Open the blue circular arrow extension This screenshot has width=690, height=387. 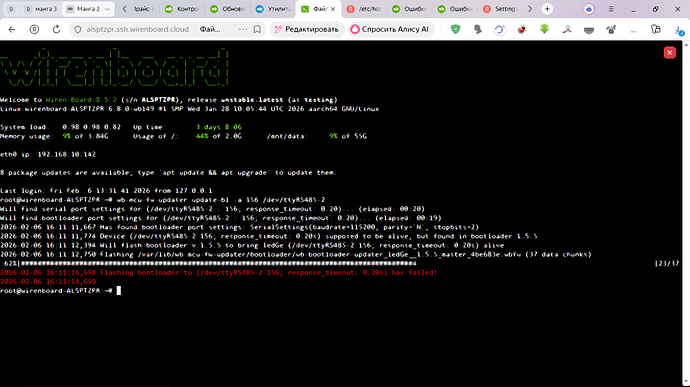[499, 29]
